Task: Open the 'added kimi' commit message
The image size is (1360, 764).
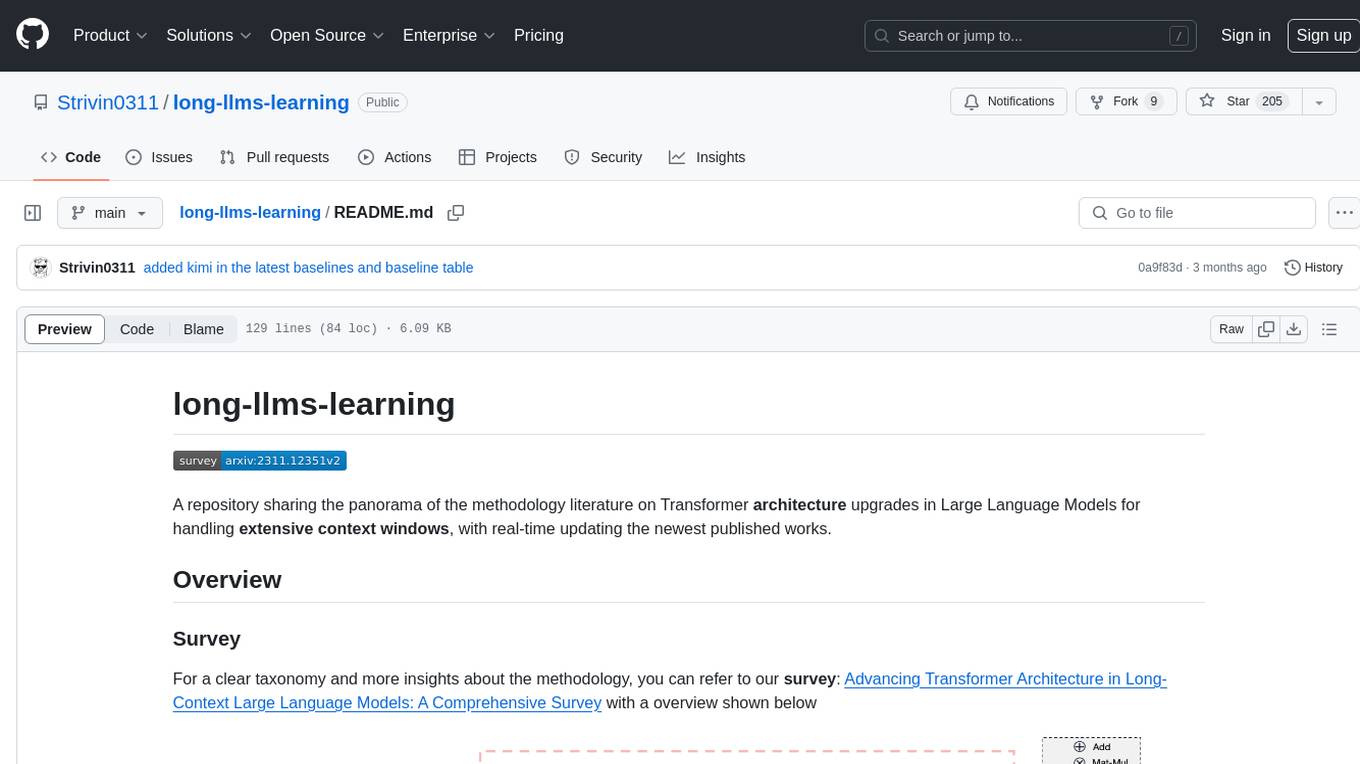Action: tap(308, 268)
